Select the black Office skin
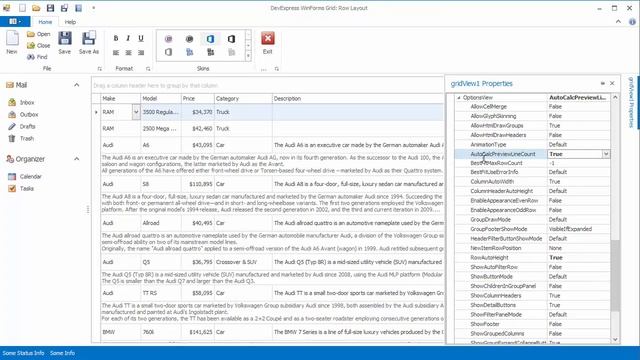The width and height of the screenshot is (640, 360). click(231, 39)
